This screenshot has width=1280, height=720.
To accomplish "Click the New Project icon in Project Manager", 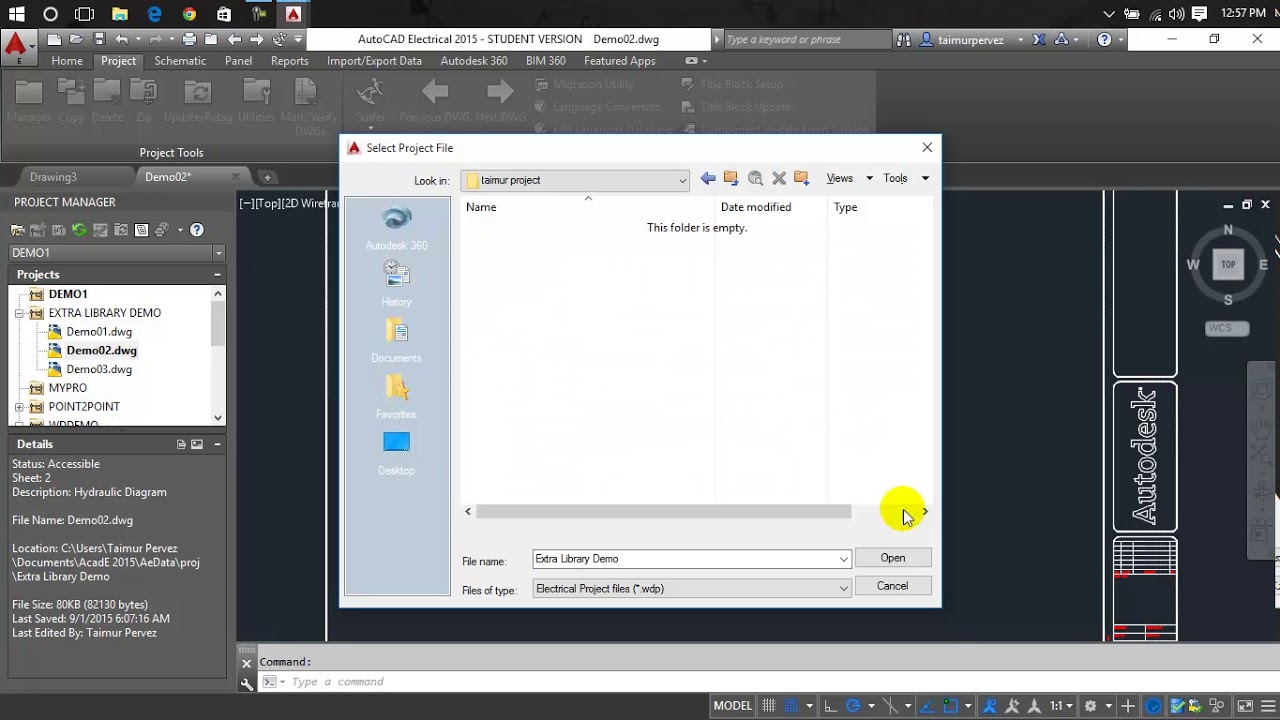I will click(x=37, y=230).
